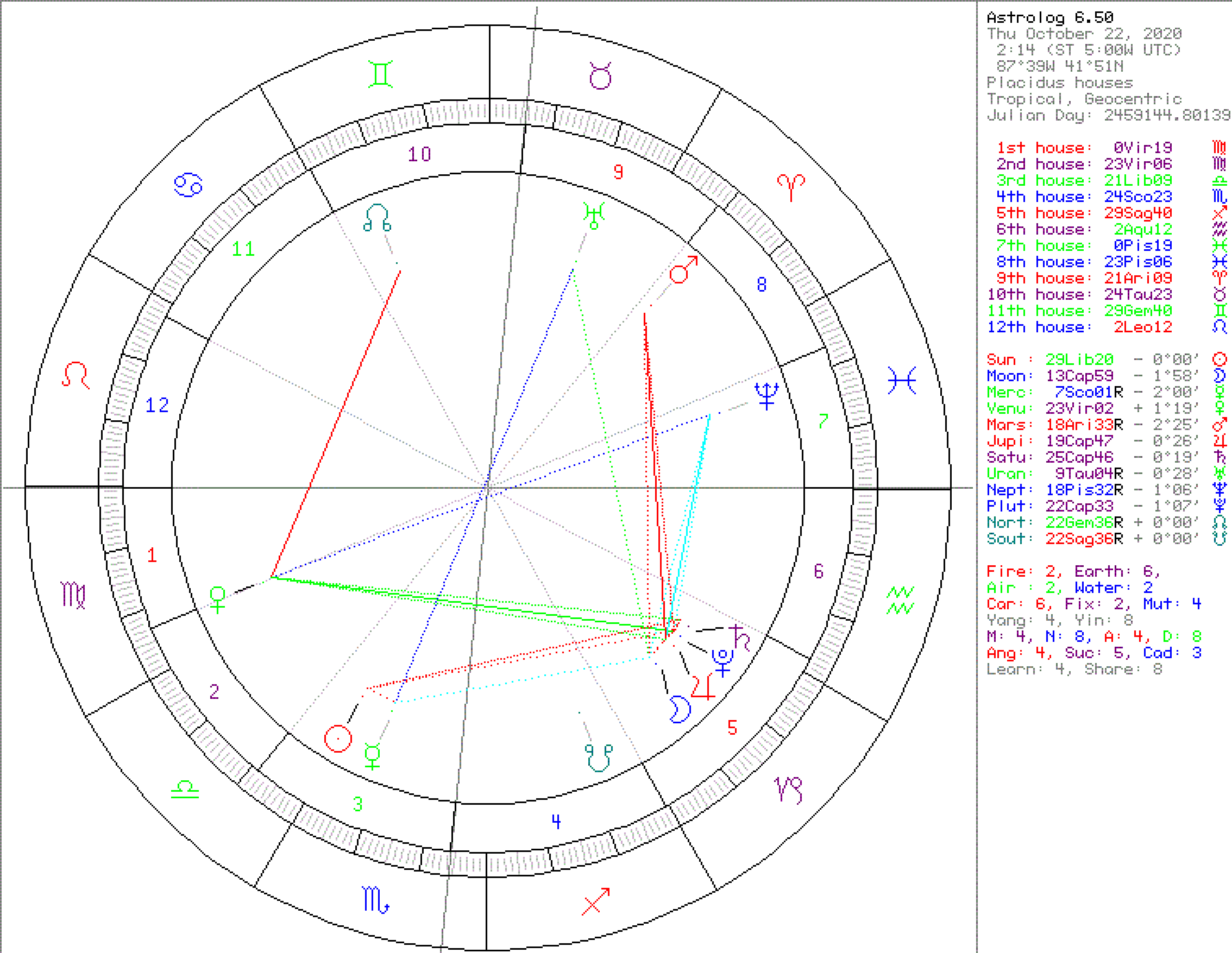
Task: Click the house number 10 label
Action: point(419,154)
